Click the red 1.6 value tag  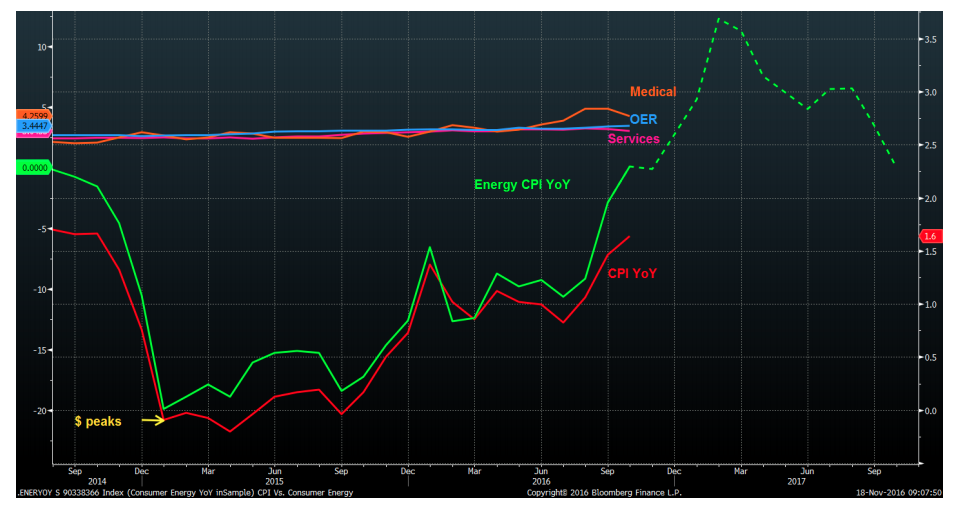[927, 236]
